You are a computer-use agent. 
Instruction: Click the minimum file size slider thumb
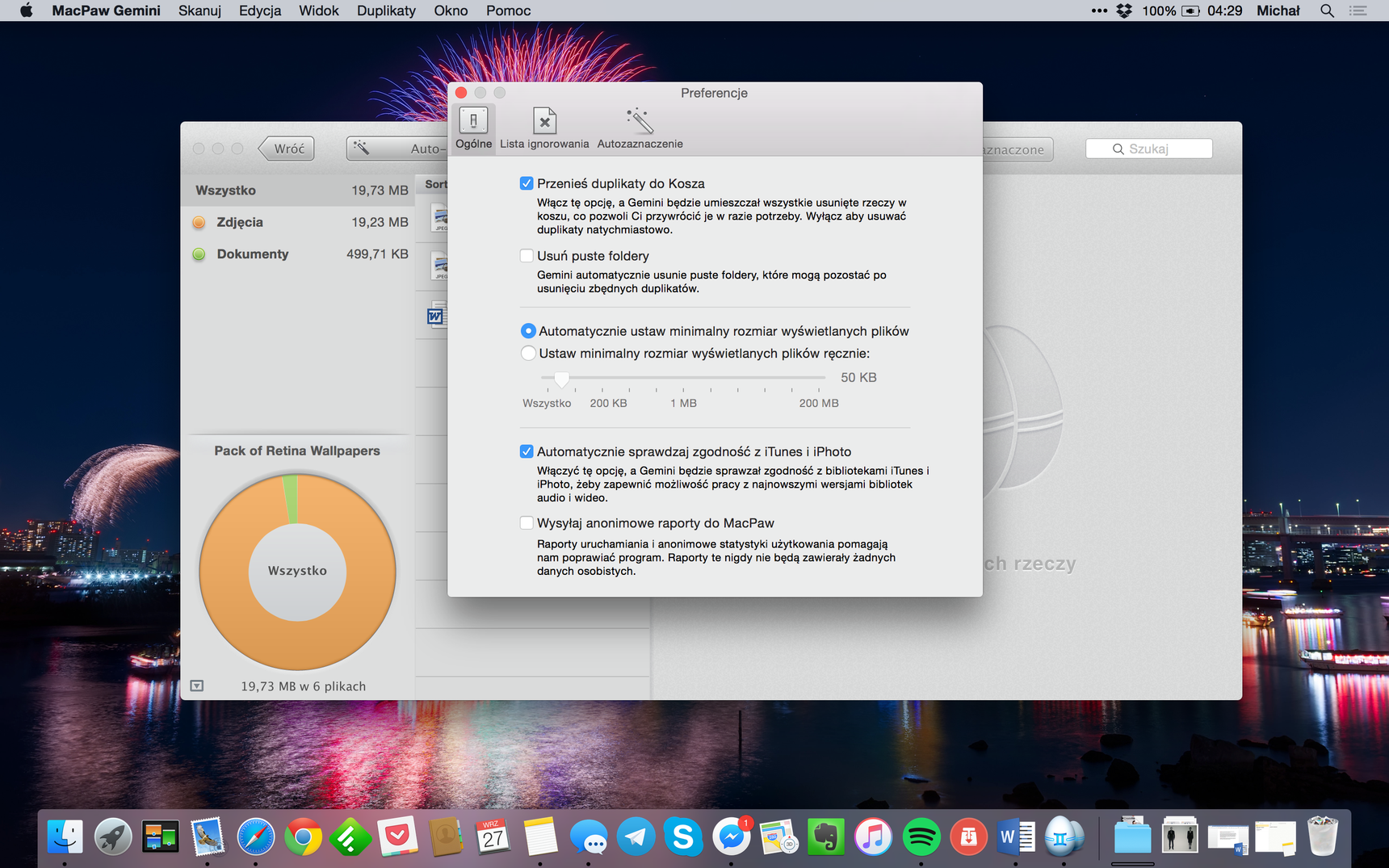561,378
